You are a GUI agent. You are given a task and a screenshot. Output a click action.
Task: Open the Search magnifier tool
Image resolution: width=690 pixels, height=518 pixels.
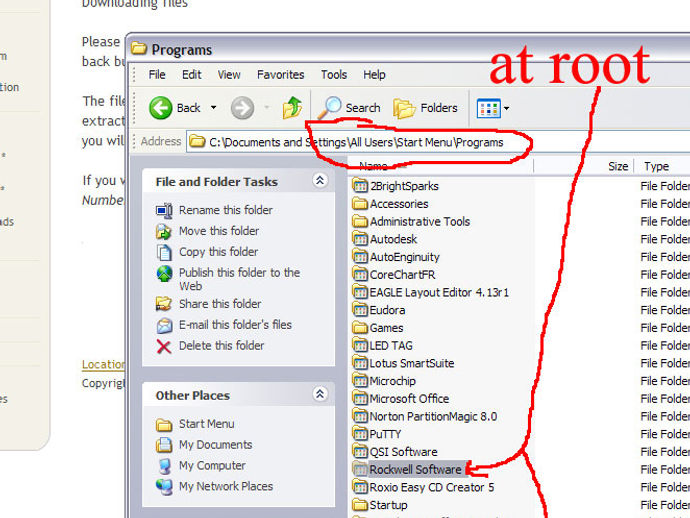click(x=349, y=108)
